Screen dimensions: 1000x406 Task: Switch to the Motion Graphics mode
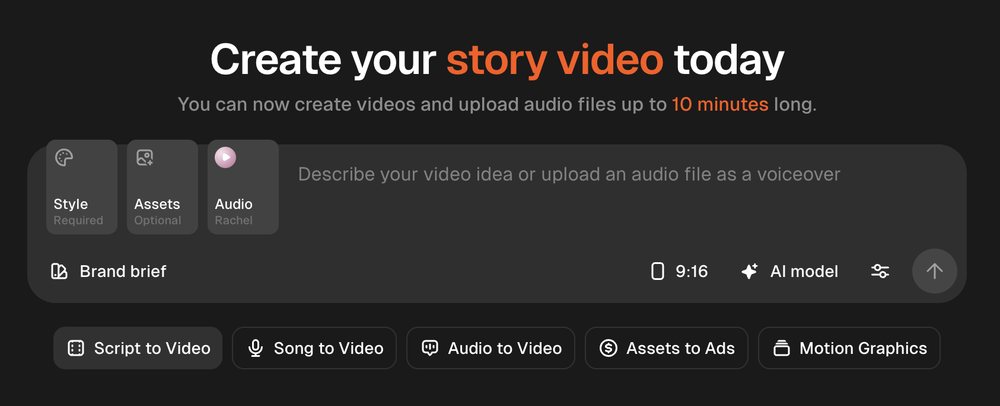pyautogui.click(x=849, y=348)
